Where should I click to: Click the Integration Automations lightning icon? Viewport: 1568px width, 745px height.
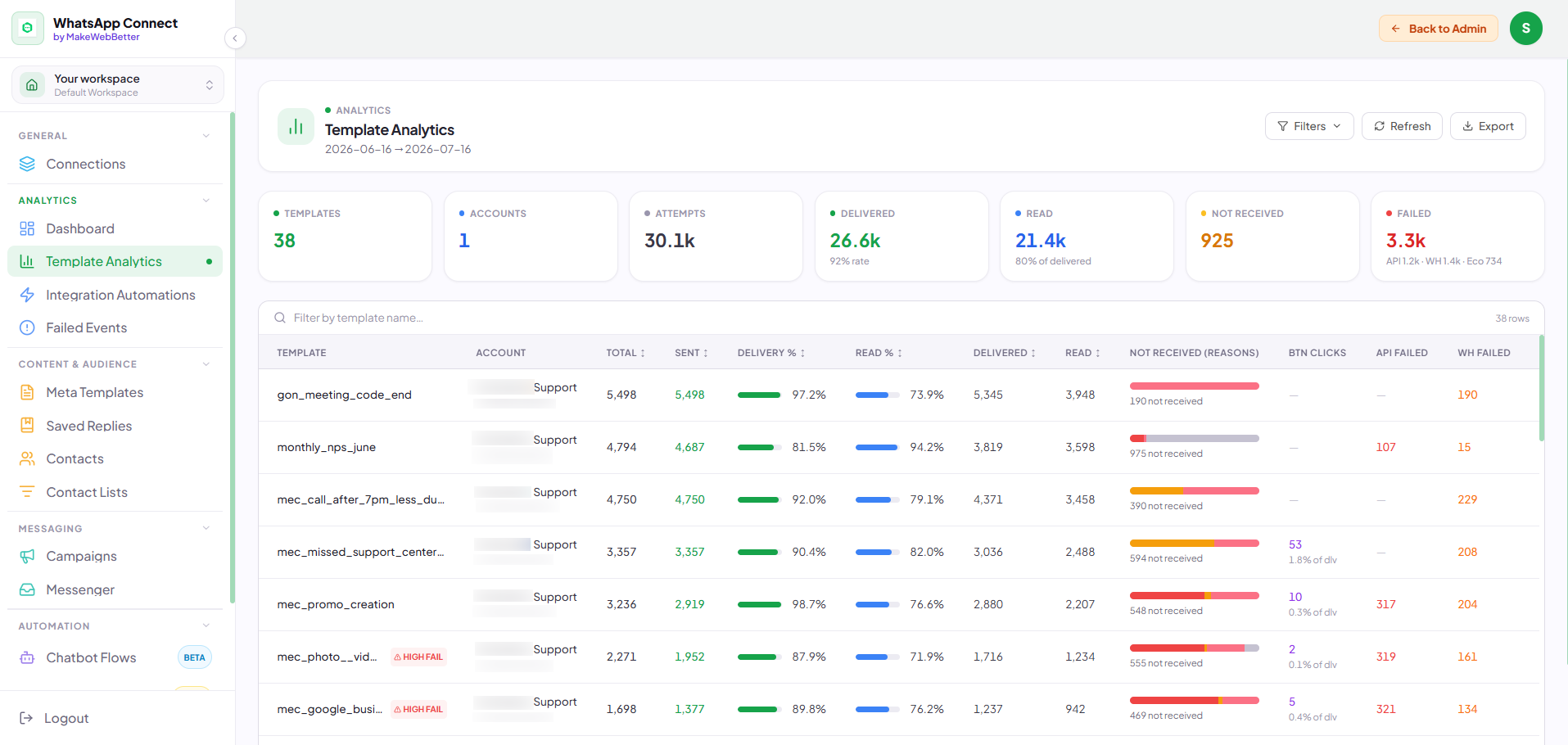tap(27, 295)
